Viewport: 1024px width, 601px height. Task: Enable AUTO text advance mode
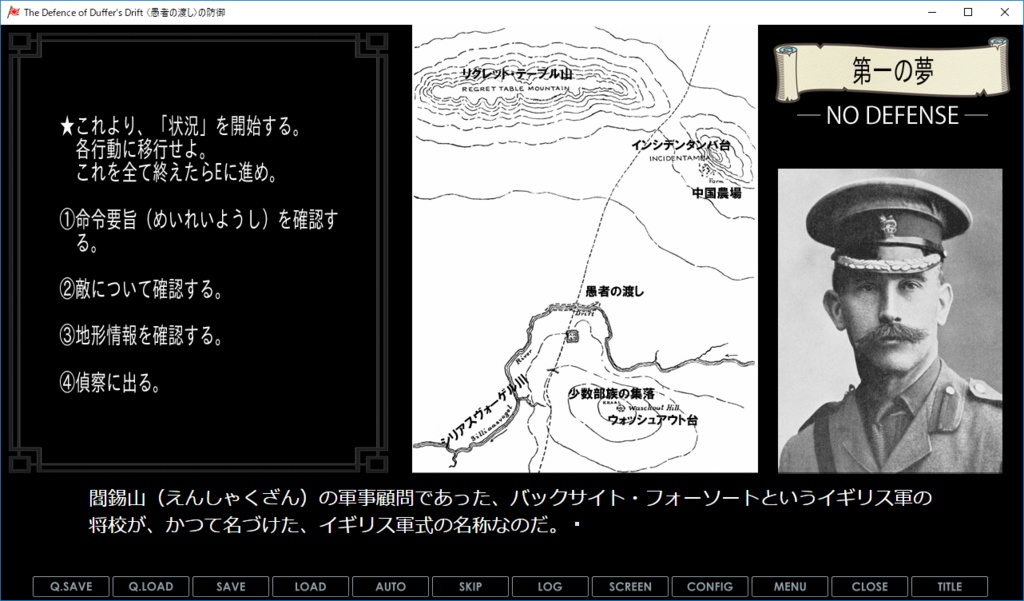point(390,587)
